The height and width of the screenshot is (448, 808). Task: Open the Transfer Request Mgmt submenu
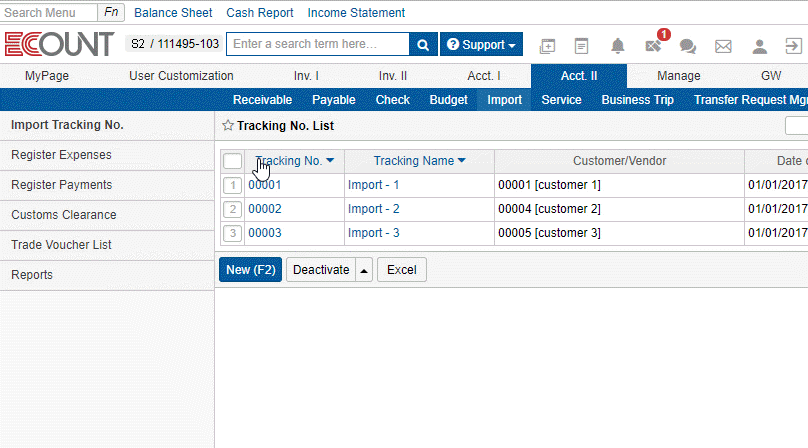pyautogui.click(x=750, y=99)
